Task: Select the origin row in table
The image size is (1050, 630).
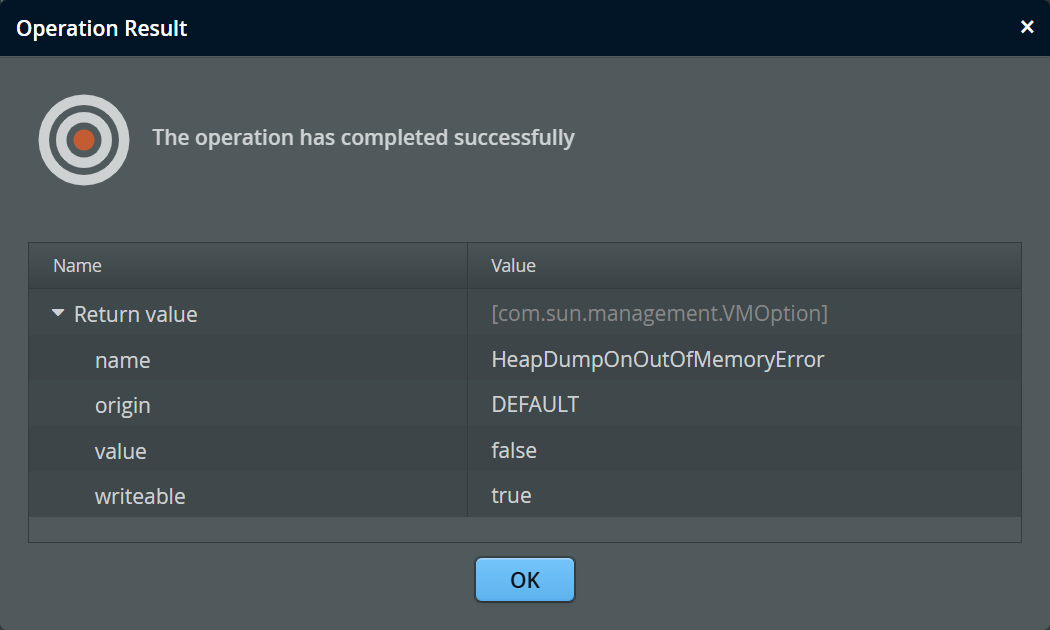Action: point(123,405)
